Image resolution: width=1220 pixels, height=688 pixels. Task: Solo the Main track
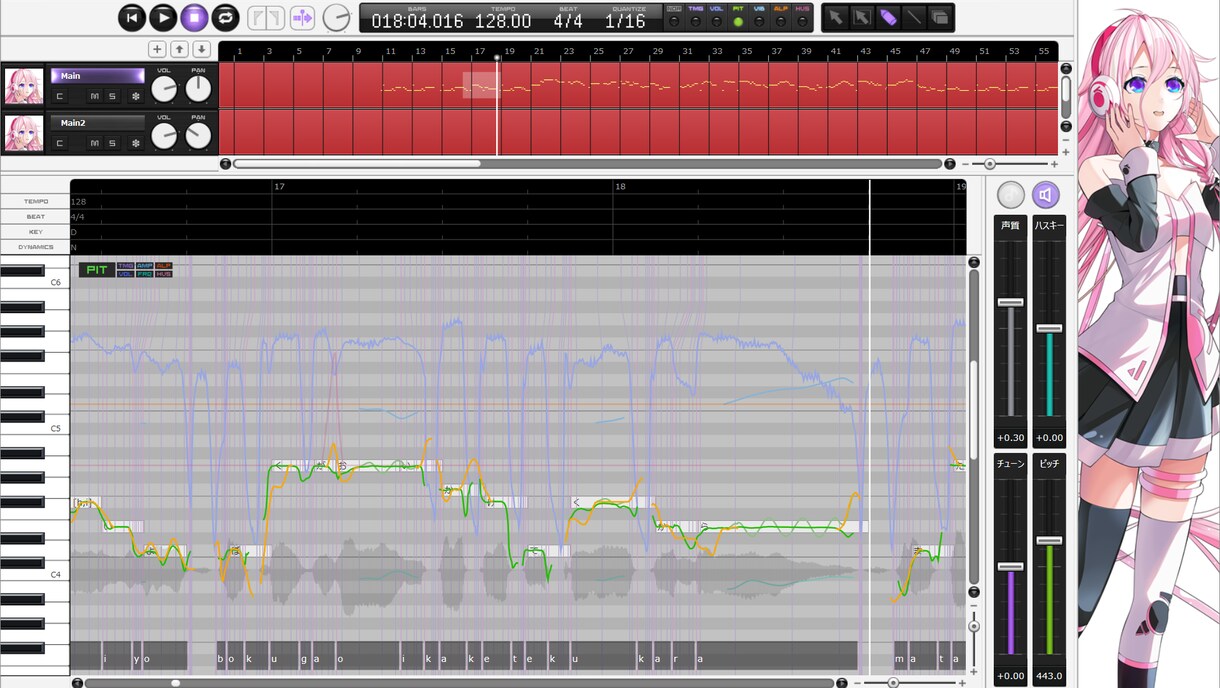(112, 96)
